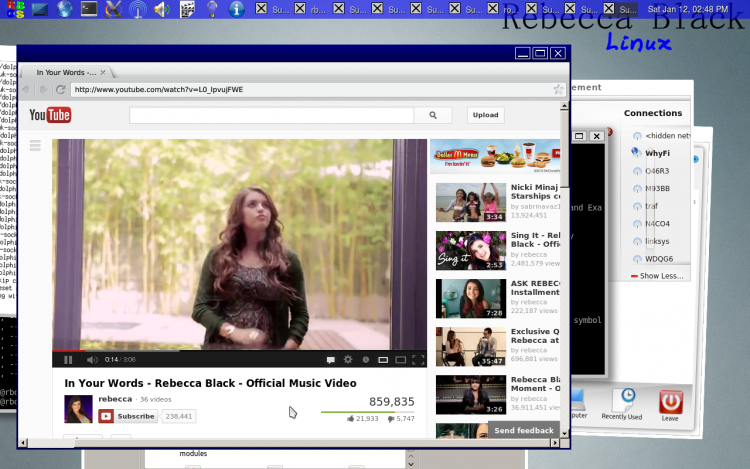Toggle video annotations speech bubble icon

(330, 360)
